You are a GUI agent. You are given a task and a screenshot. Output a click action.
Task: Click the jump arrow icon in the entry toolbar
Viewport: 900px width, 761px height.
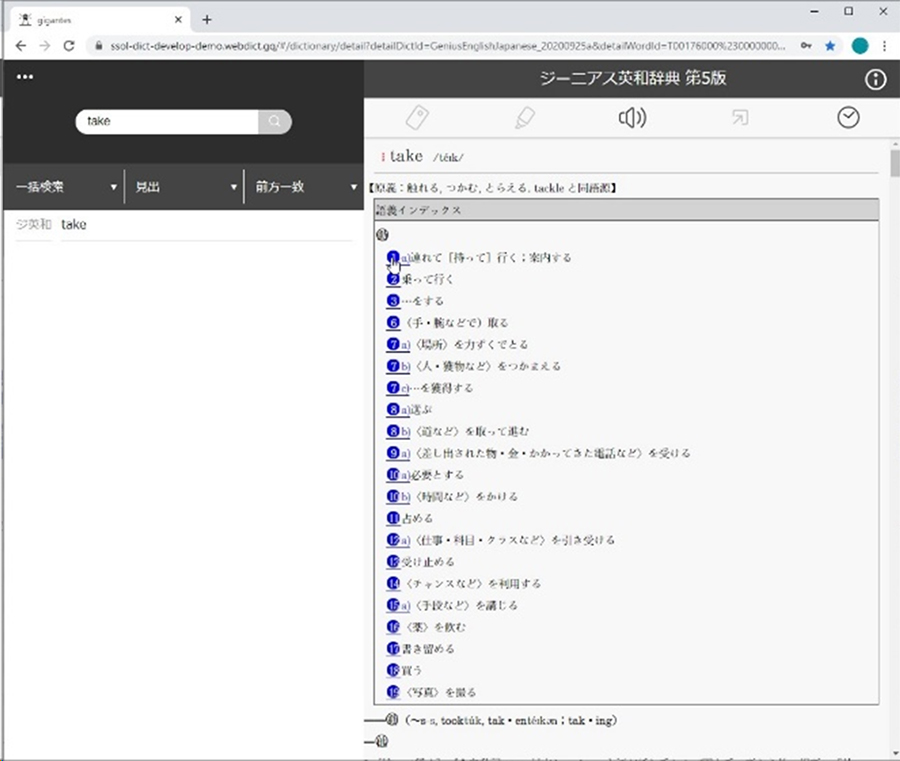click(740, 118)
